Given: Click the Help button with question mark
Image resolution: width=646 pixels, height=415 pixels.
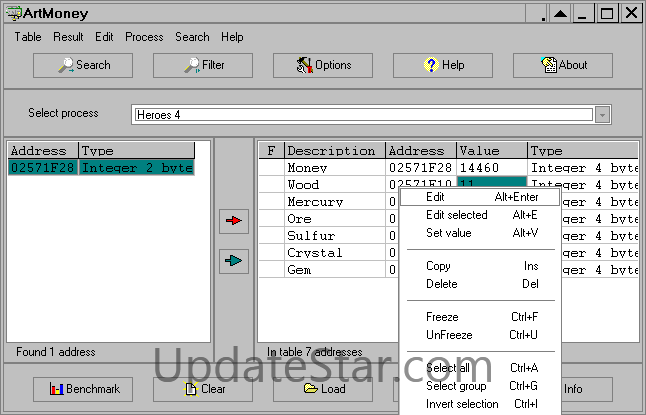Looking at the screenshot, I should pyautogui.click(x=442, y=65).
